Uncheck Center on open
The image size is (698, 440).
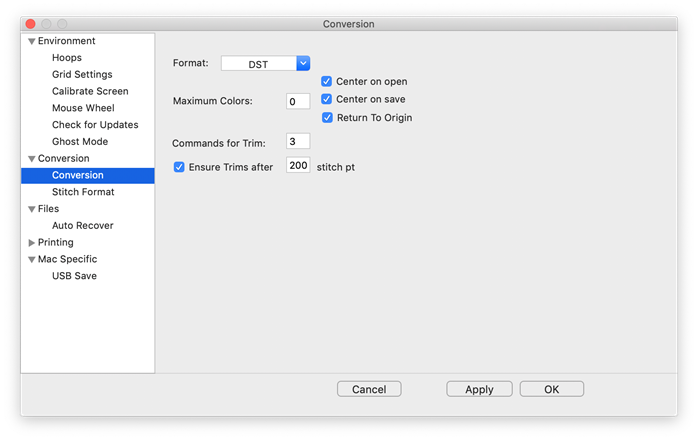tap(327, 81)
